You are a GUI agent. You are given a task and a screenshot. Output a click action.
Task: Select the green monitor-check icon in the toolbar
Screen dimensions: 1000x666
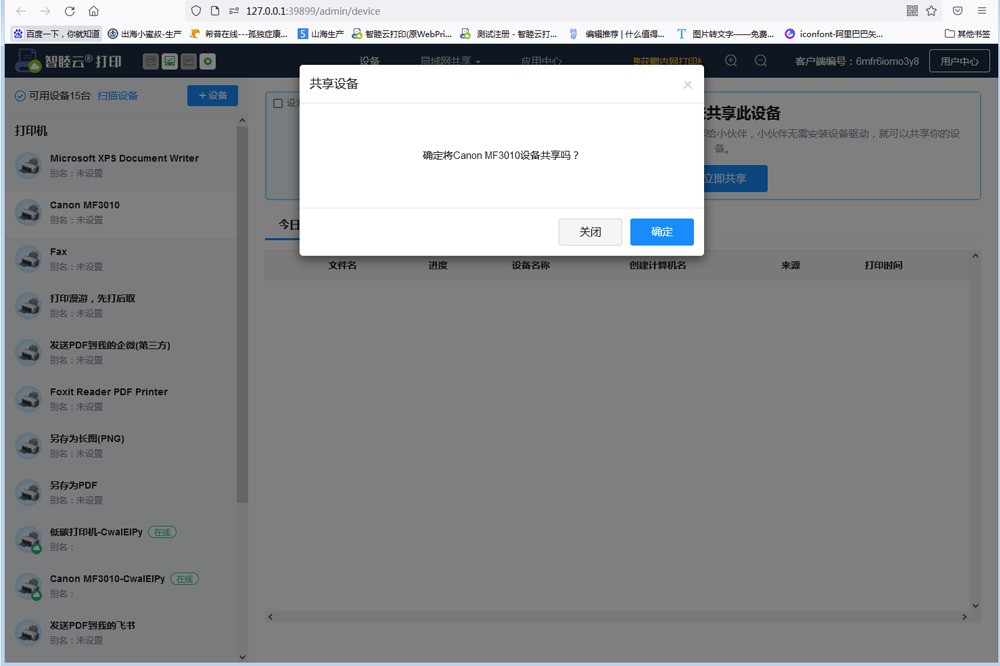pos(170,61)
